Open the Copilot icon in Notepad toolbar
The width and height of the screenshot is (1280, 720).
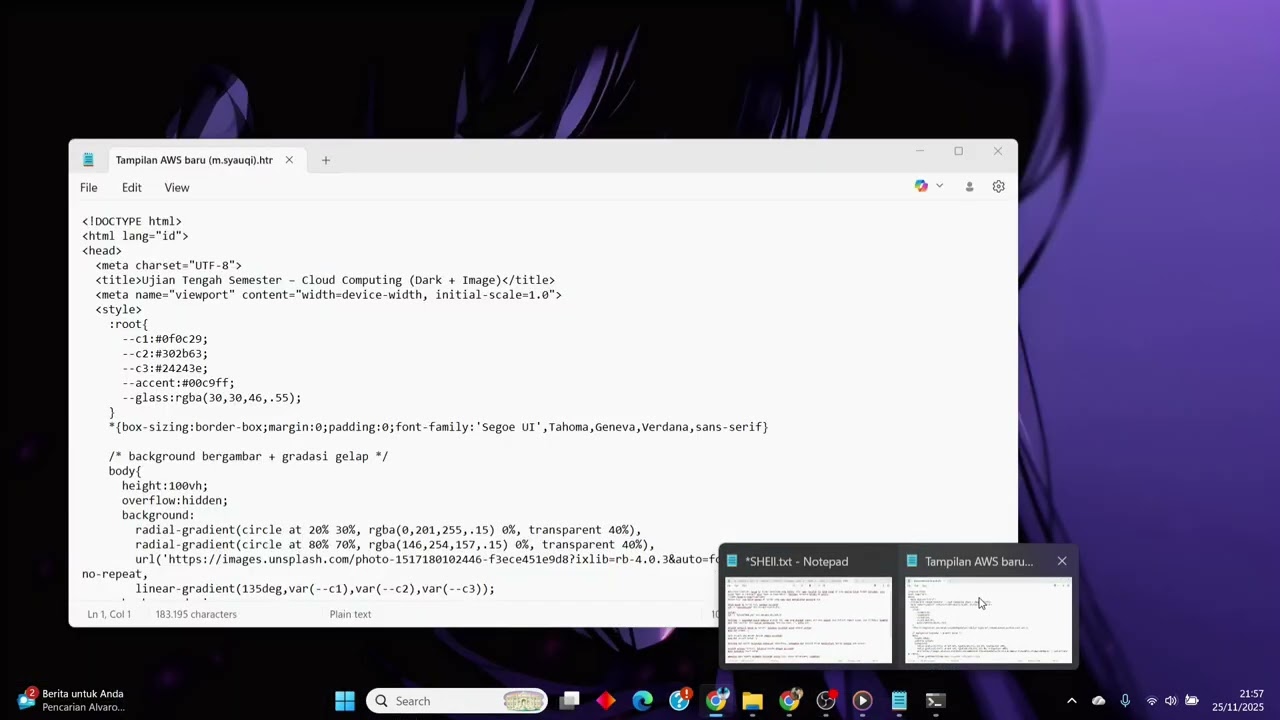(x=921, y=187)
